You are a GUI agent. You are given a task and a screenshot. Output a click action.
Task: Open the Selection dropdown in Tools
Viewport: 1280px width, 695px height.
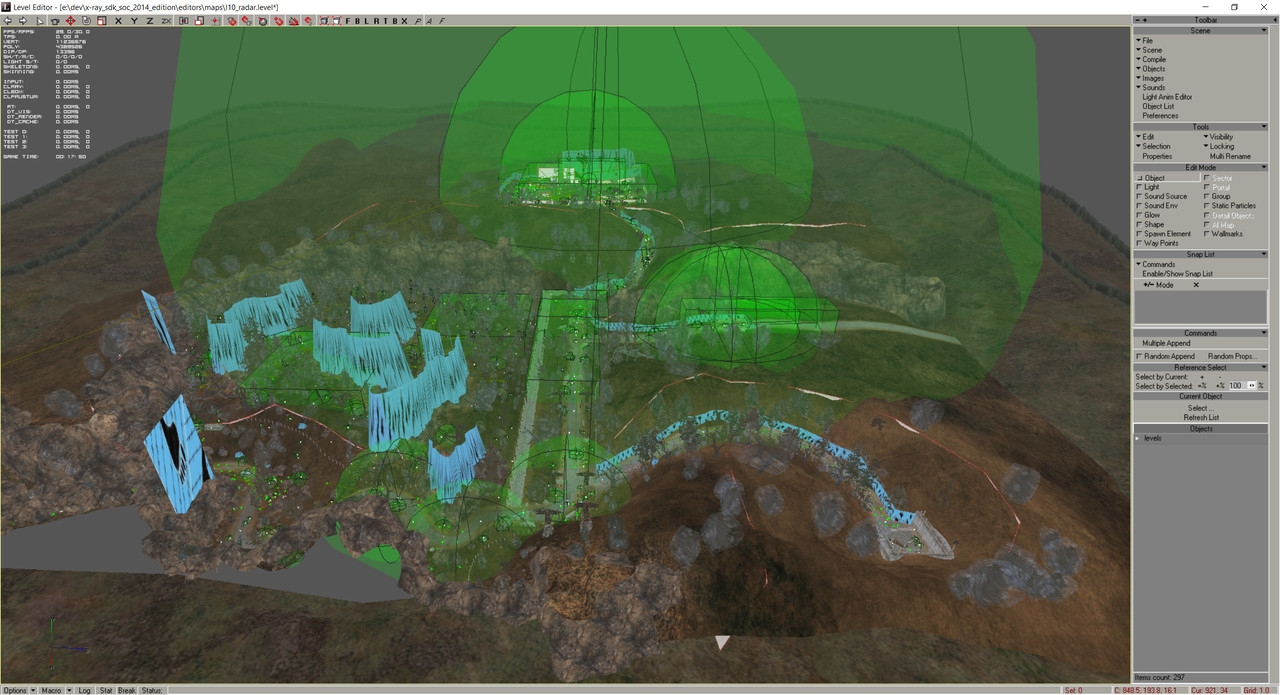1153,146
